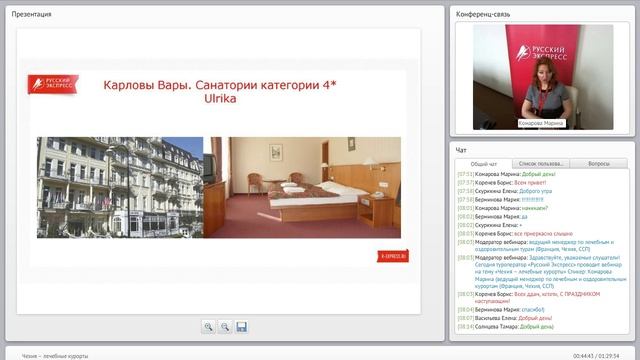Click Коренев Борис's все прекрасно слышно message
Image resolution: width=640 pixels, height=360 pixels.
(515, 234)
